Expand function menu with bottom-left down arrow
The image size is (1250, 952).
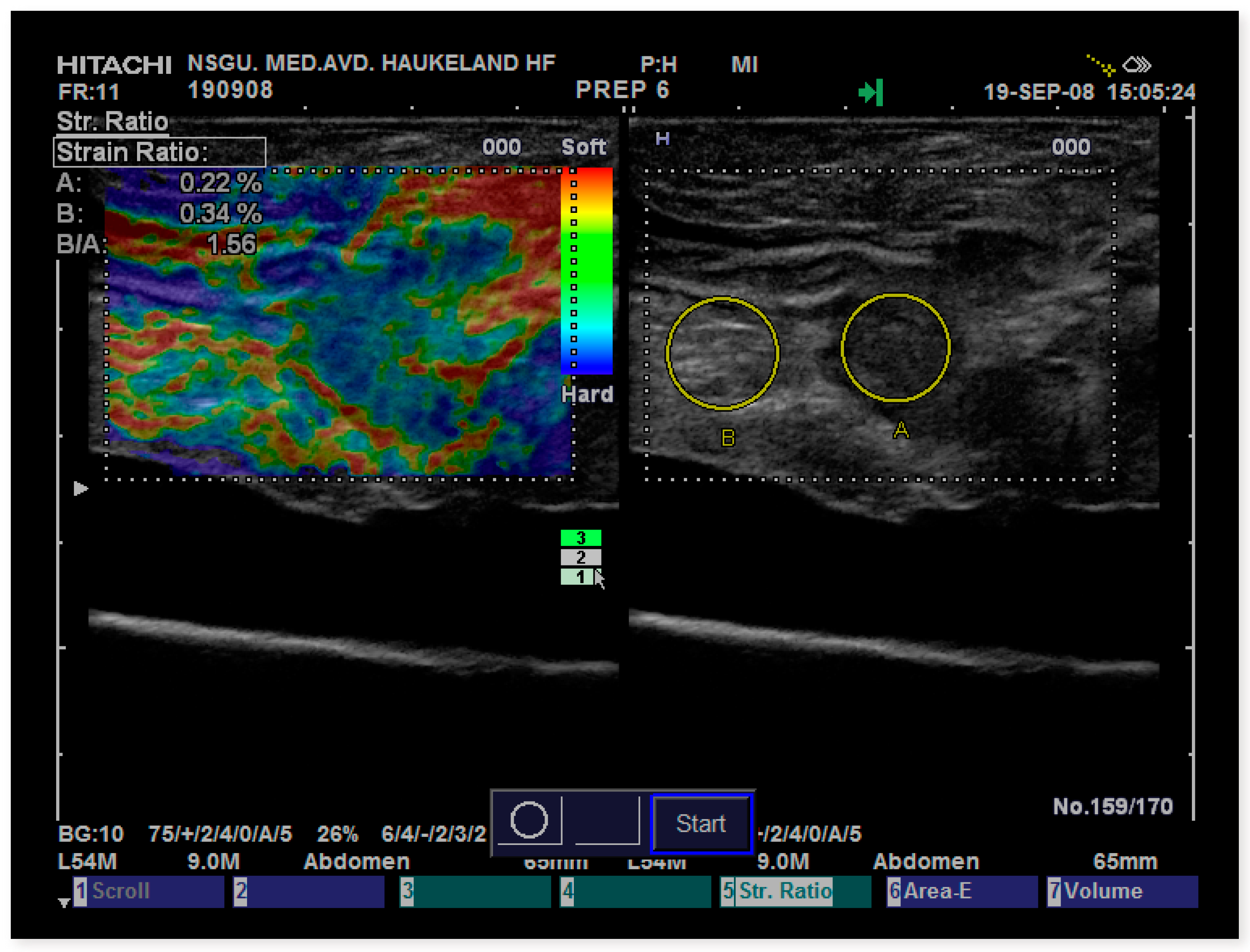point(64,902)
